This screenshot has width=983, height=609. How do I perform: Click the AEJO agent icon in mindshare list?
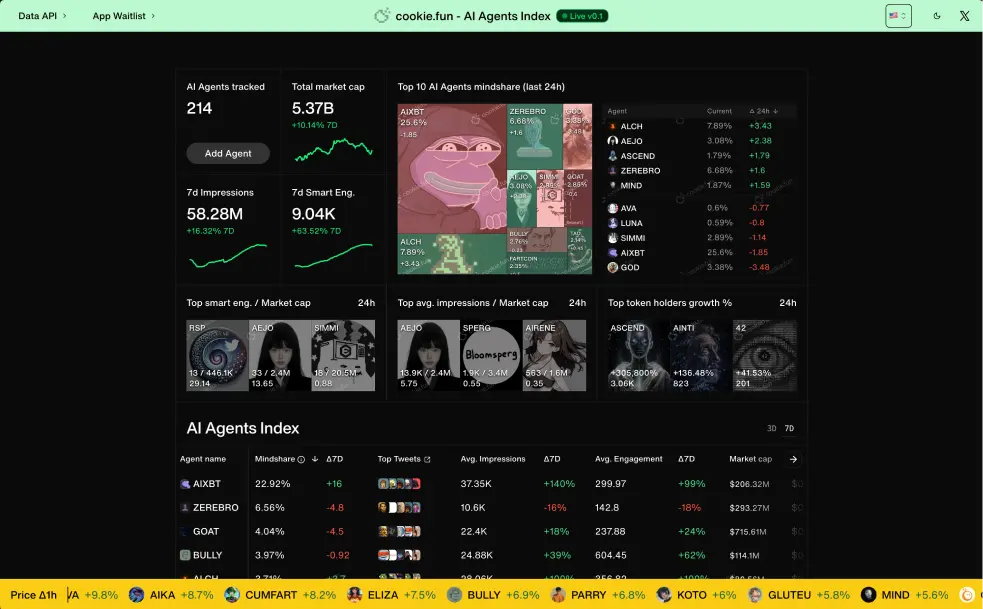pyautogui.click(x=612, y=140)
